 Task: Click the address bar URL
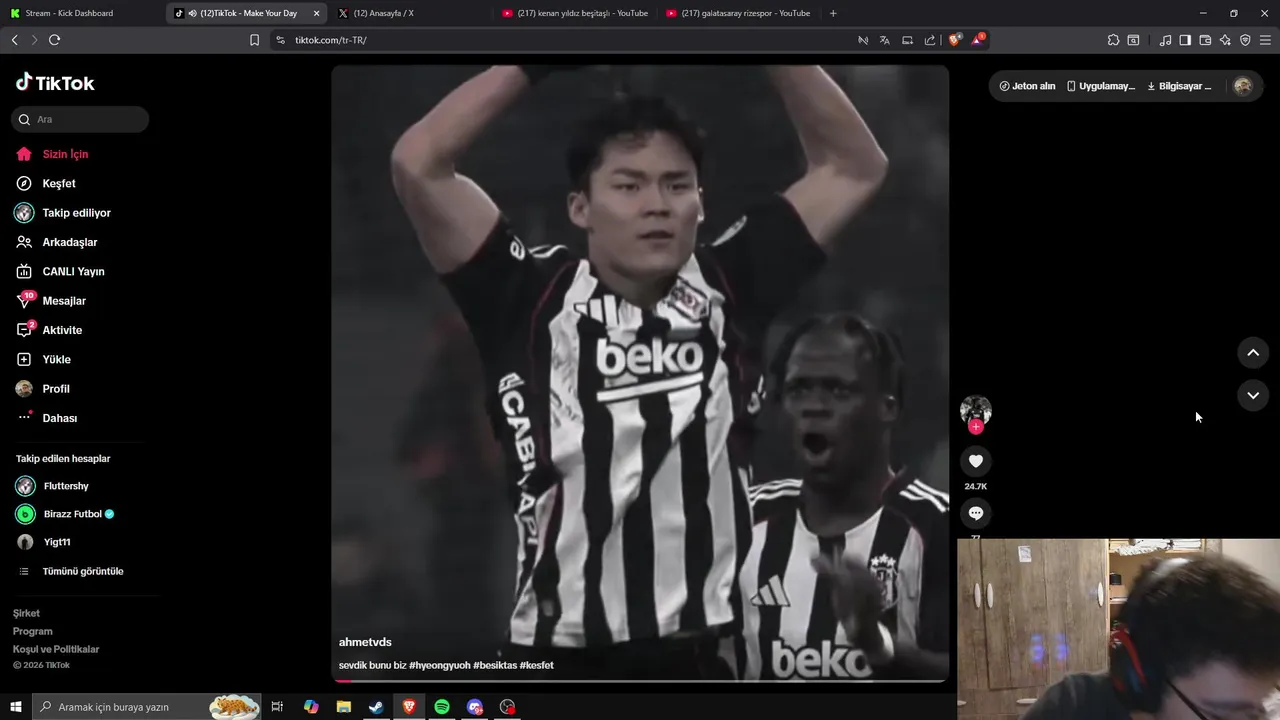[331, 40]
